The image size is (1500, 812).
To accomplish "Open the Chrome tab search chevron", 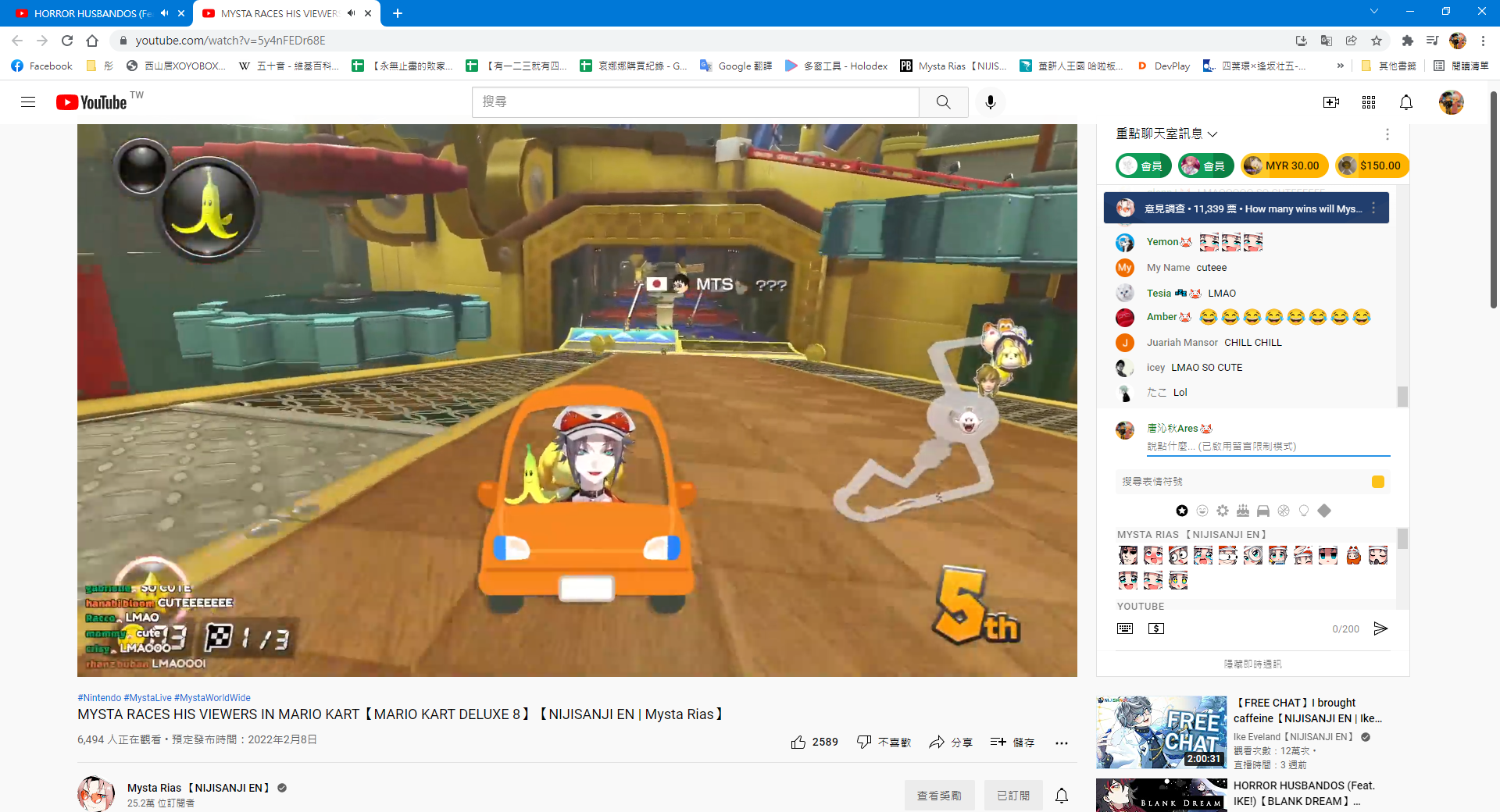I will [1374, 12].
